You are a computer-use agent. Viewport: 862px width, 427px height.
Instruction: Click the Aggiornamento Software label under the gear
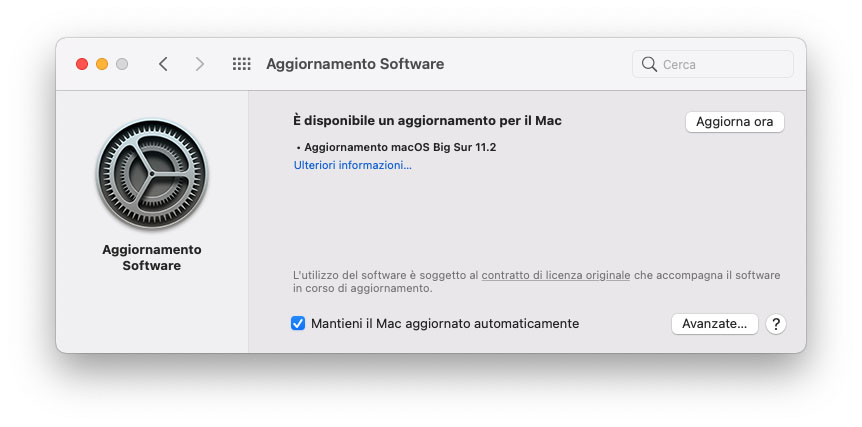[152, 258]
